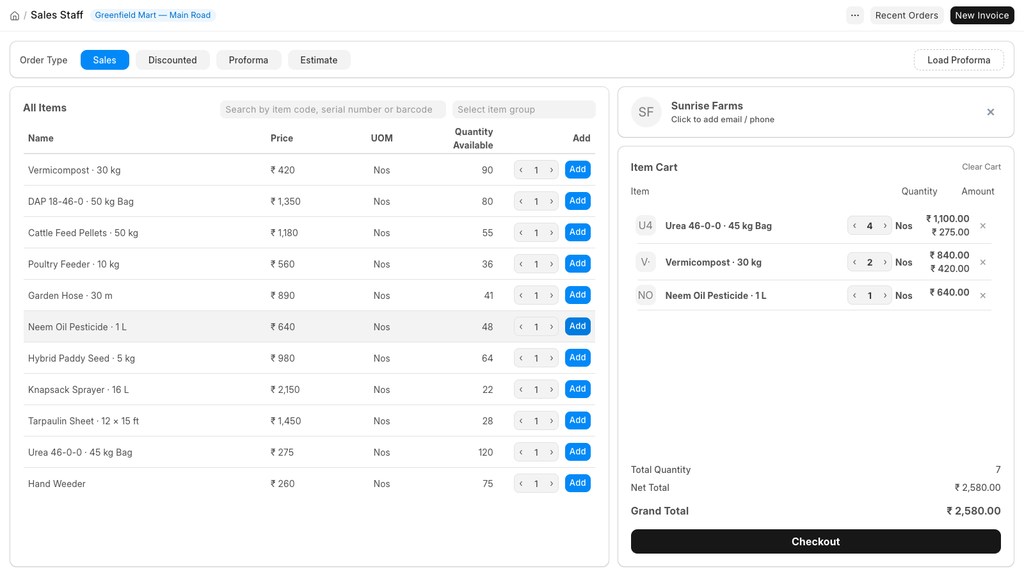Increase quantity for DAP 18-46-0 row
This screenshot has width=1024, height=576.
coord(552,201)
